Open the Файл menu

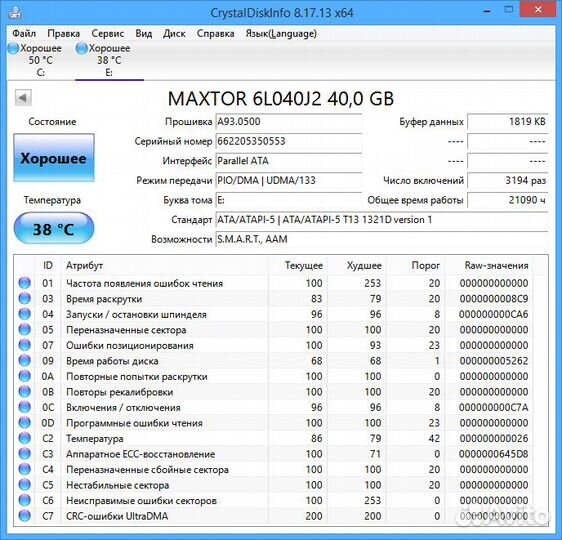[24, 34]
